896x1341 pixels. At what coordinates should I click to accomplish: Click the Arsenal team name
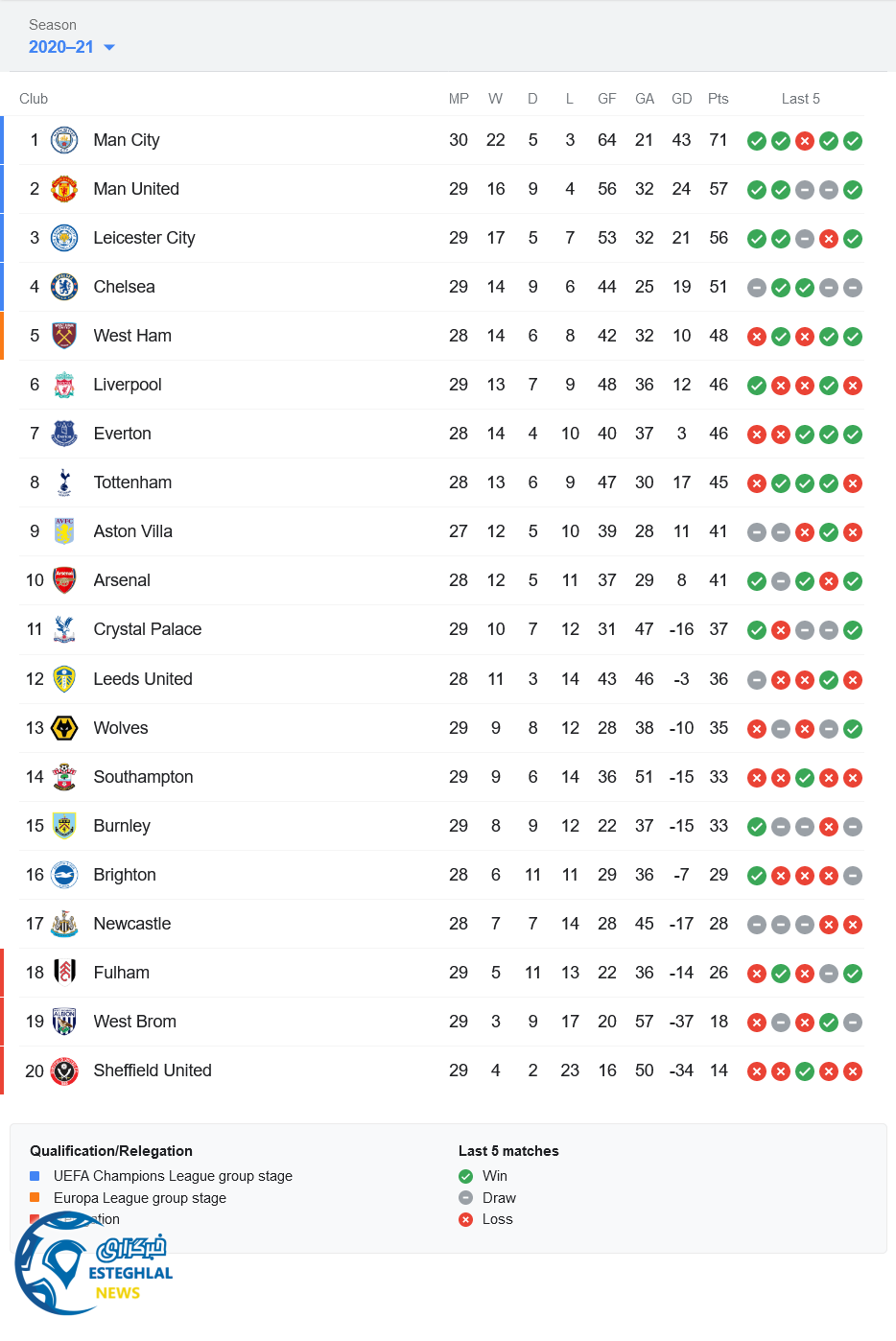pos(122,580)
